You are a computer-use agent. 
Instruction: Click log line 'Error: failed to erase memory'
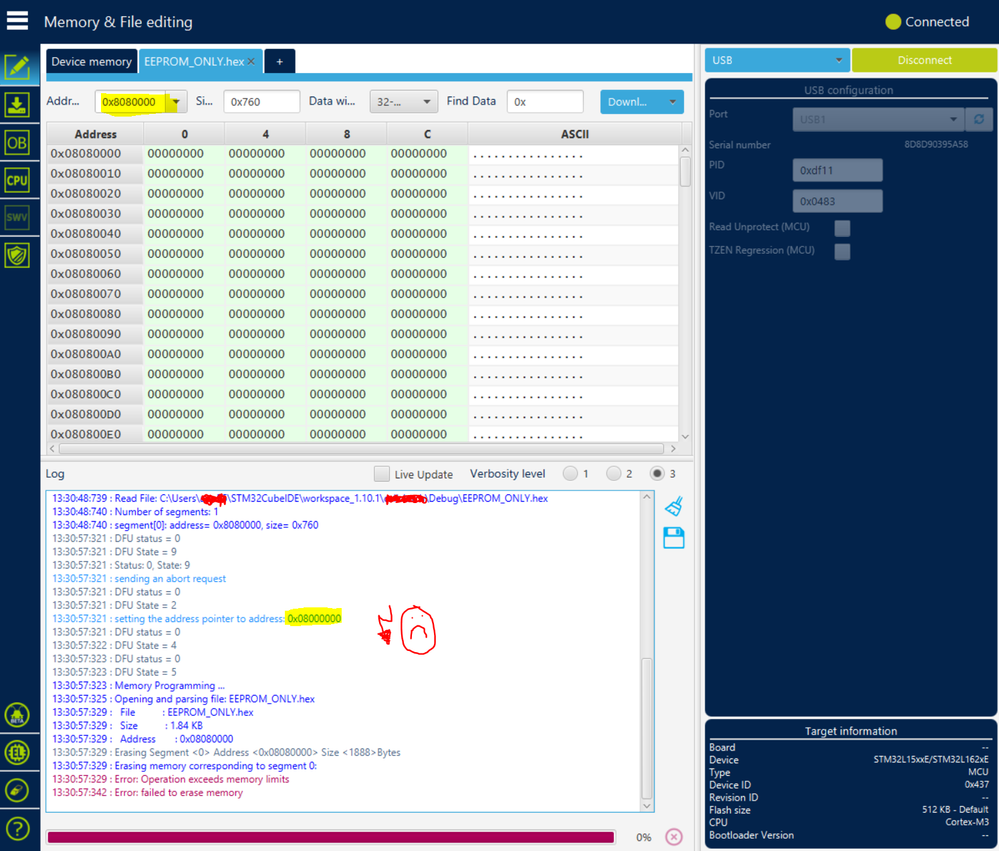[x=147, y=792]
